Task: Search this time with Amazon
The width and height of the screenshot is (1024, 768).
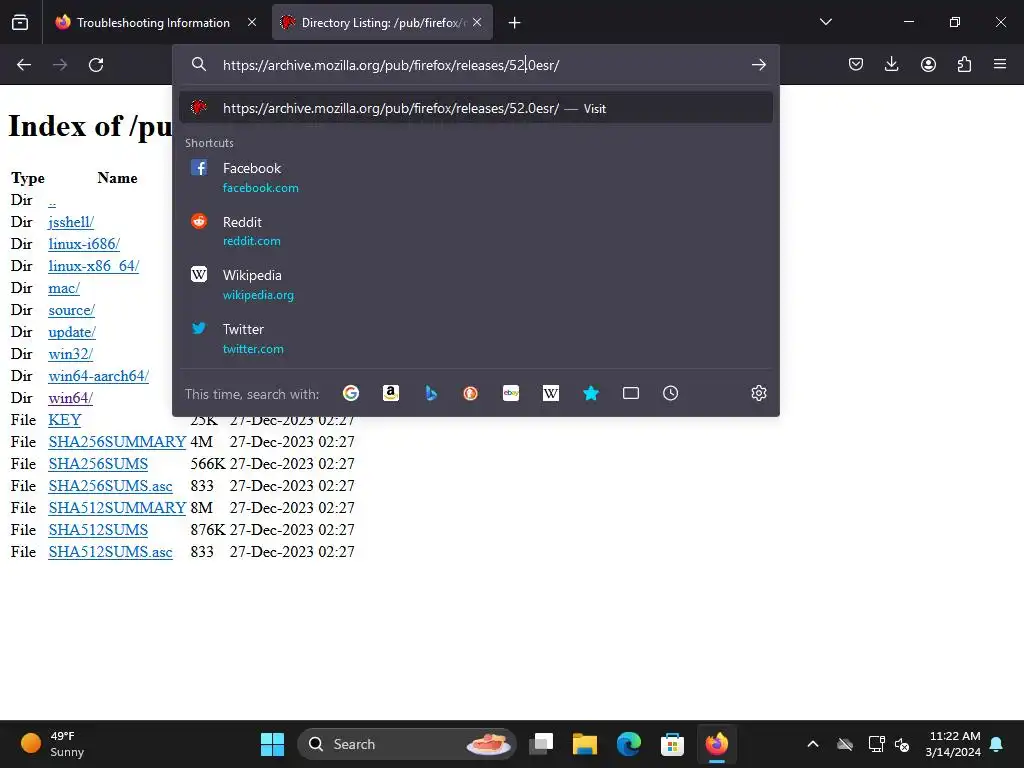Action: click(x=391, y=393)
